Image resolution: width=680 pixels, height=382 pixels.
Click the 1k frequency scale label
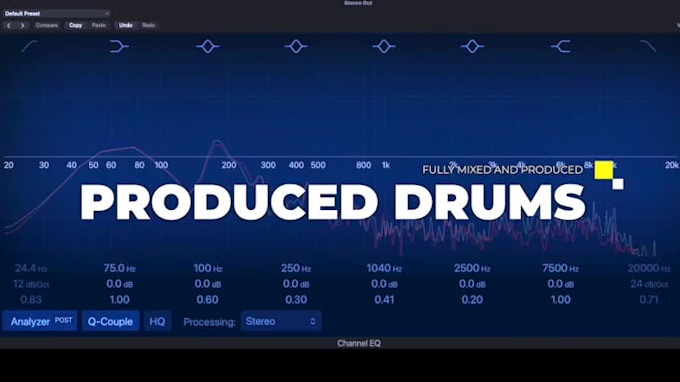(386, 165)
